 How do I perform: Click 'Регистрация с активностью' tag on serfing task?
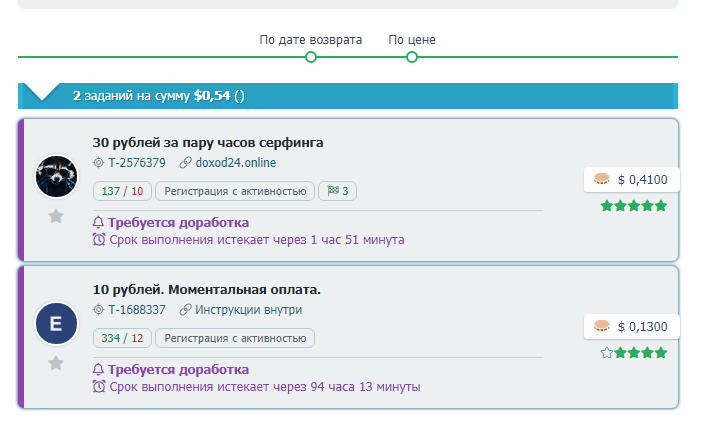(x=235, y=191)
